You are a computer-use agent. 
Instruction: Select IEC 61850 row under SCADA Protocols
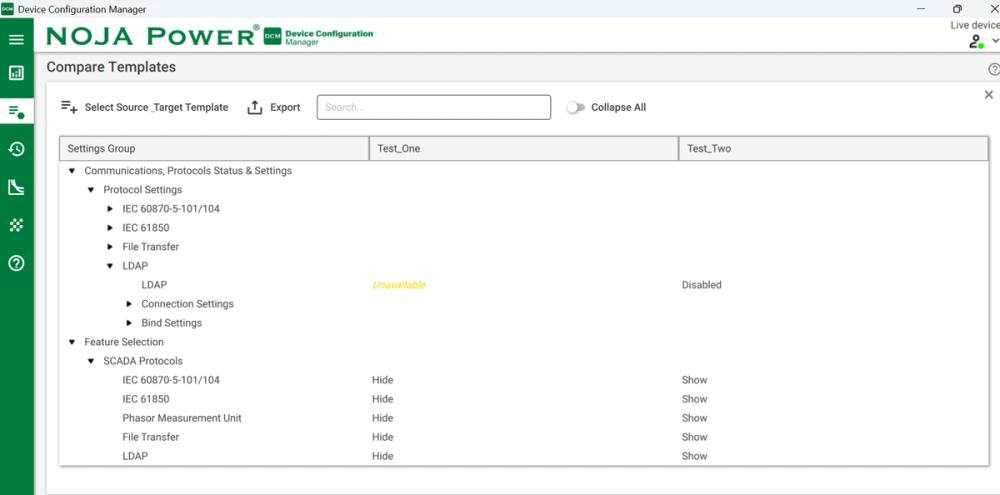524,399
